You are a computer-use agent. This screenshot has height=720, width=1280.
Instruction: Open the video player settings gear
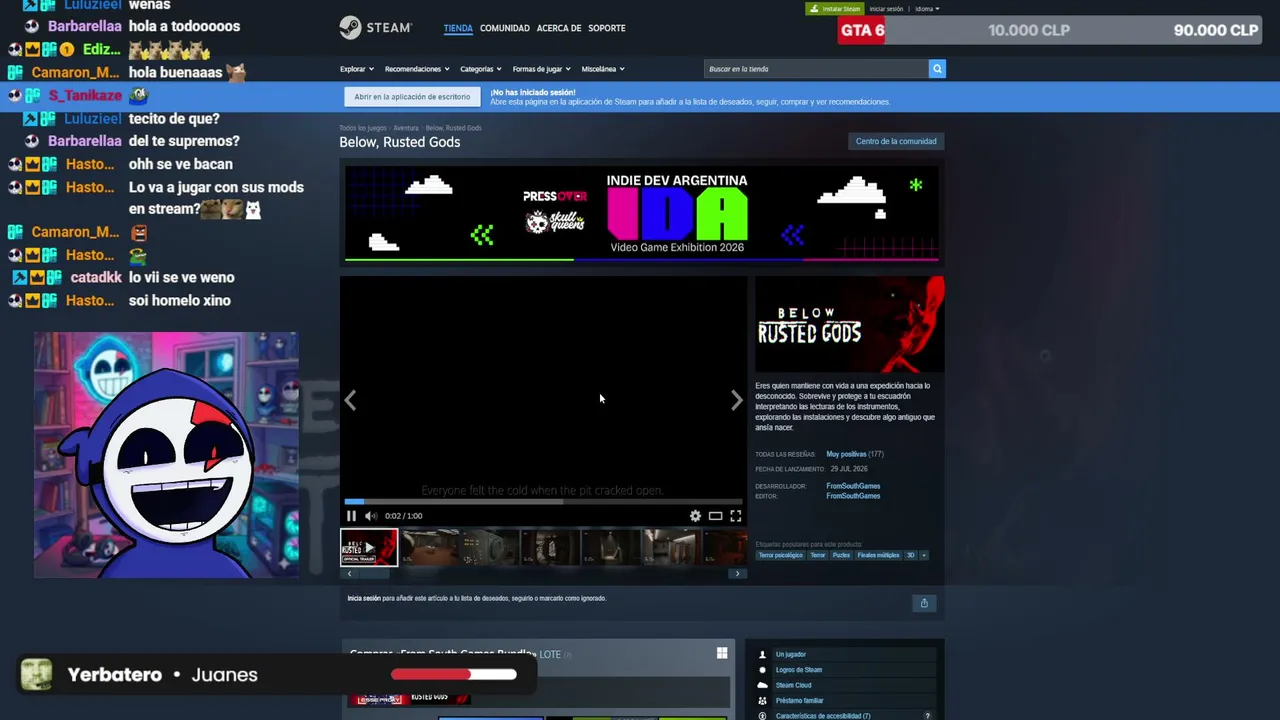(x=695, y=516)
